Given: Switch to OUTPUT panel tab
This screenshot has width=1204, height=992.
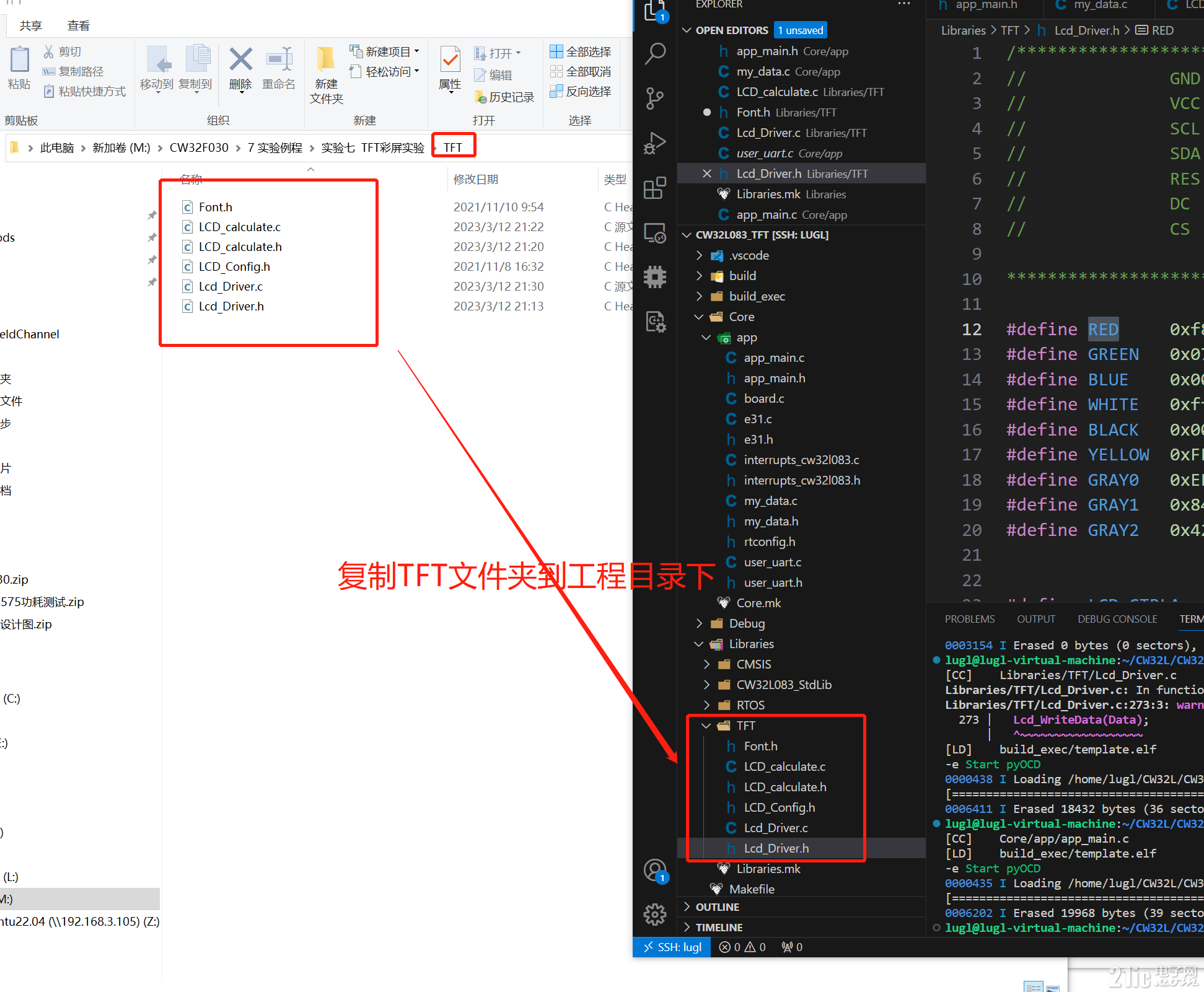Looking at the screenshot, I should coord(1035,619).
